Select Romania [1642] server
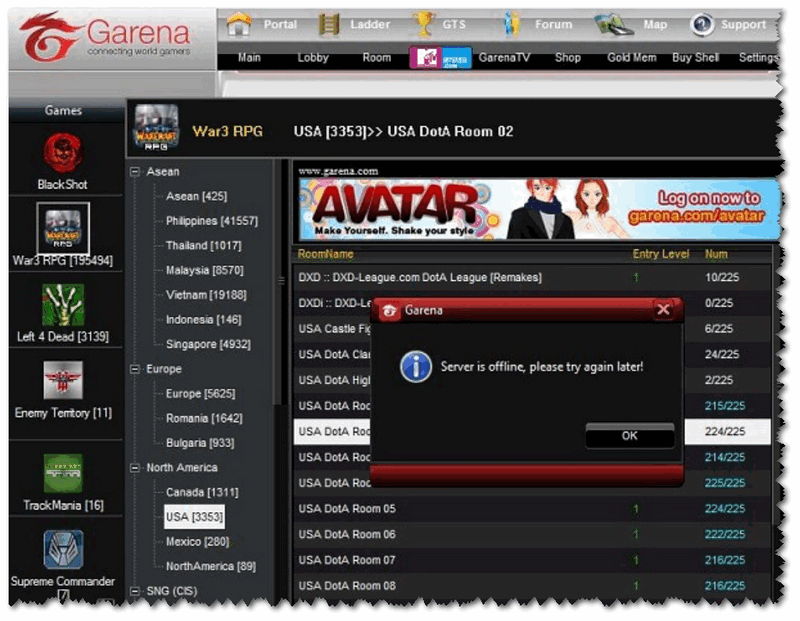The width and height of the screenshot is (800, 621). click(x=204, y=418)
